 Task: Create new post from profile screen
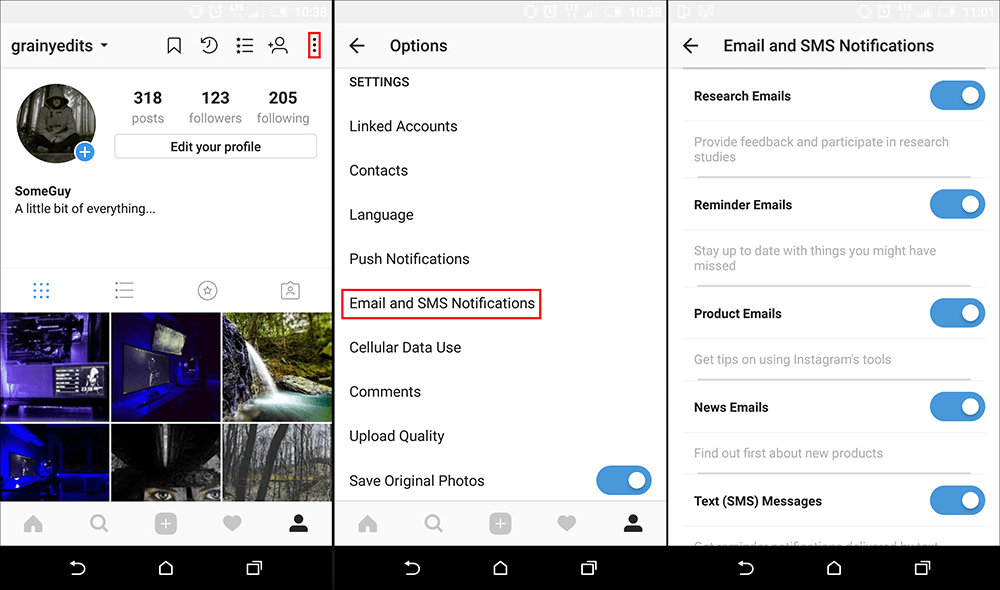click(x=166, y=524)
